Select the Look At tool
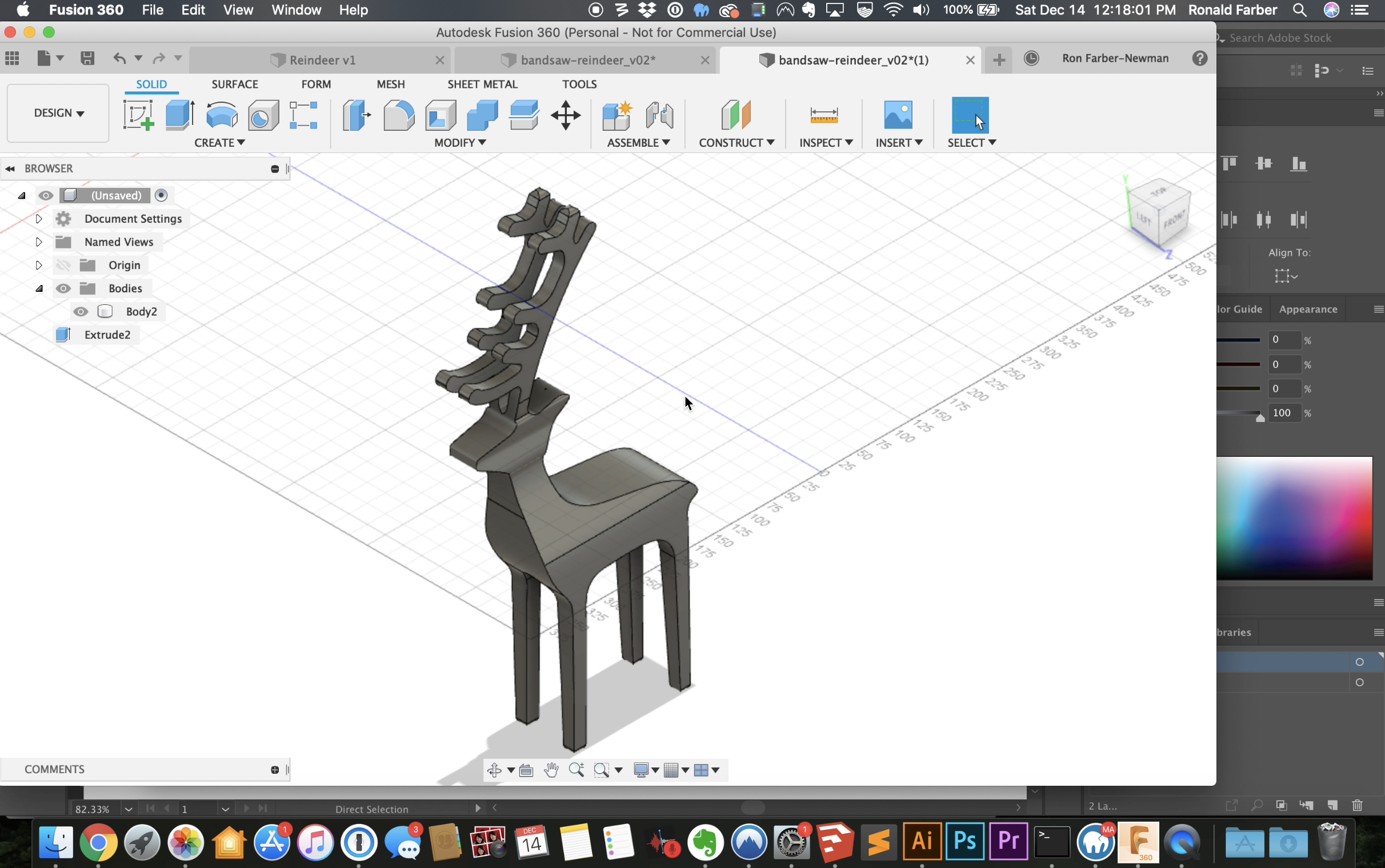Image resolution: width=1385 pixels, height=868 pixels. [x=526, y=770]
